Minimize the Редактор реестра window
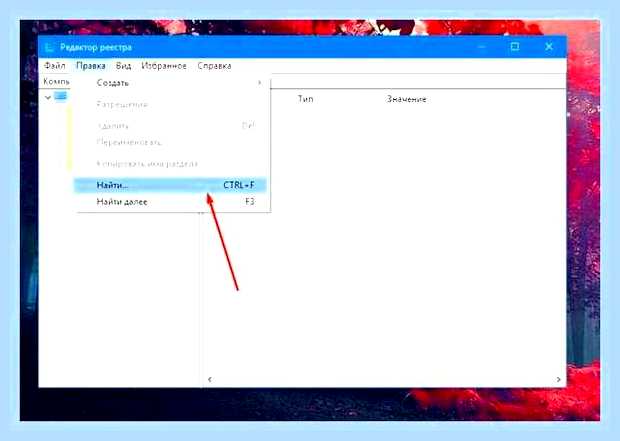Viewport: 620px width, 441px height. (x=481, y=47)
